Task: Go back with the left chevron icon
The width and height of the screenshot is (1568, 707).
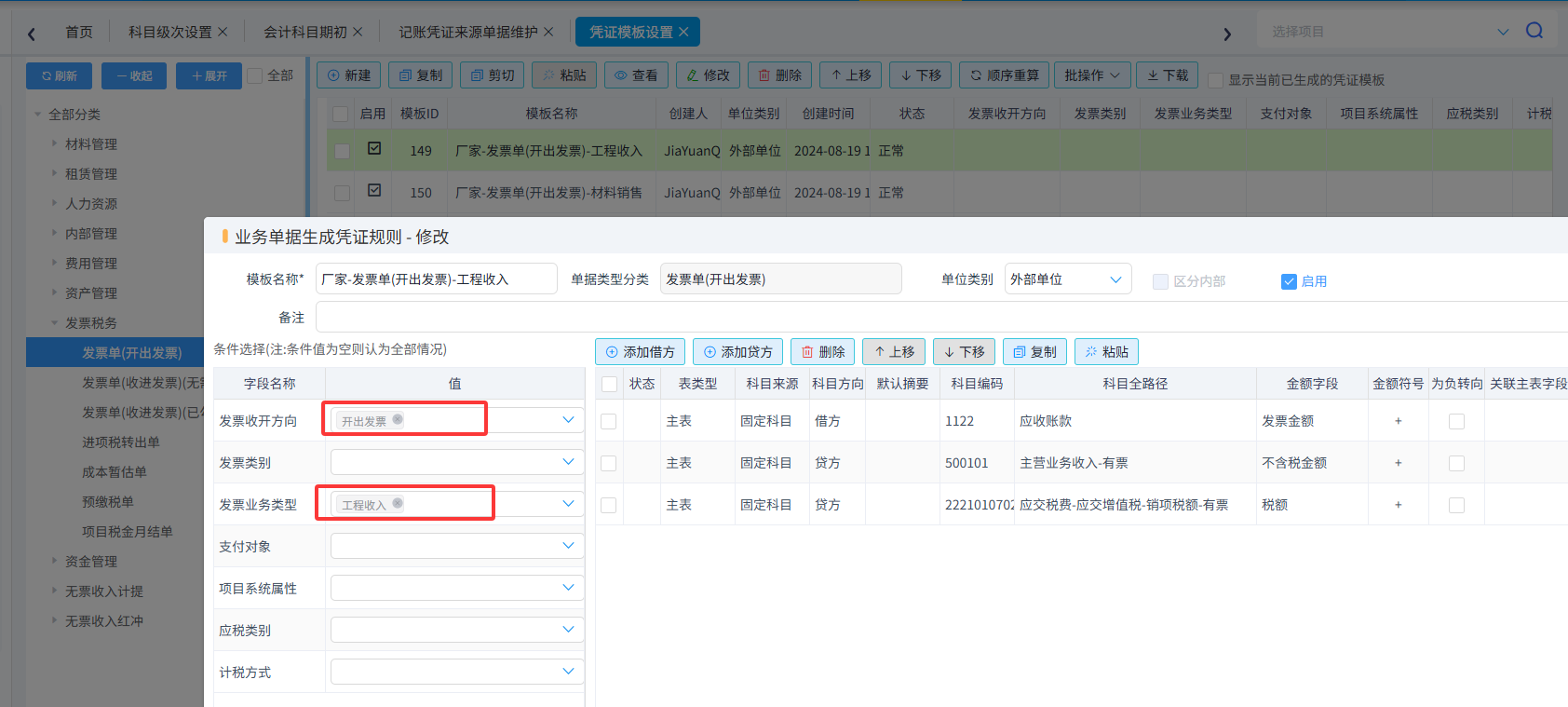Action: 32,34
